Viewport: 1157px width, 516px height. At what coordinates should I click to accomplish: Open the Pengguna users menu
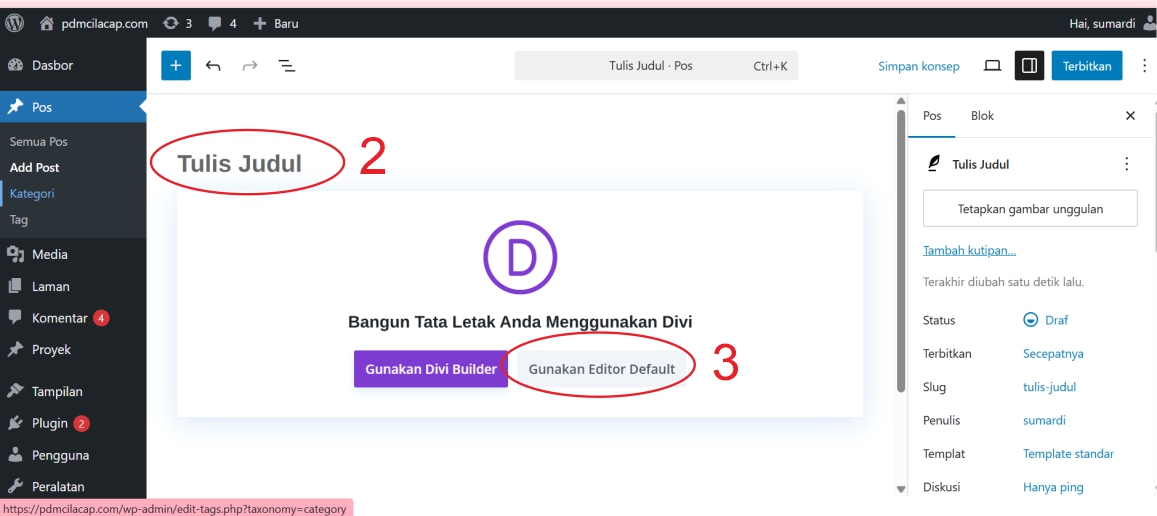click(73, 455)
